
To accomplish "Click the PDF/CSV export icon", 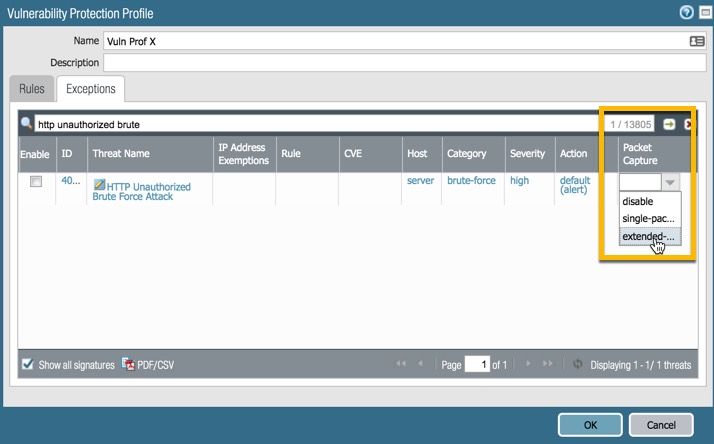I will pyautogui.click(x=129, y=365).
